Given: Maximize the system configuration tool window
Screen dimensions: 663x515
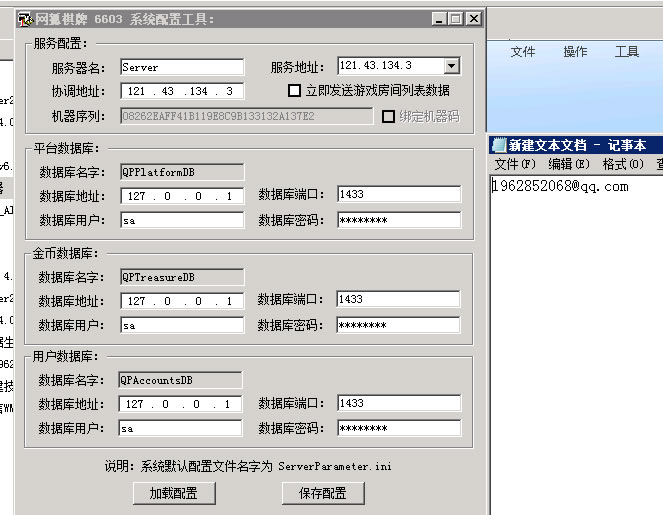Looking at the screenshot, I should (456, 19).
